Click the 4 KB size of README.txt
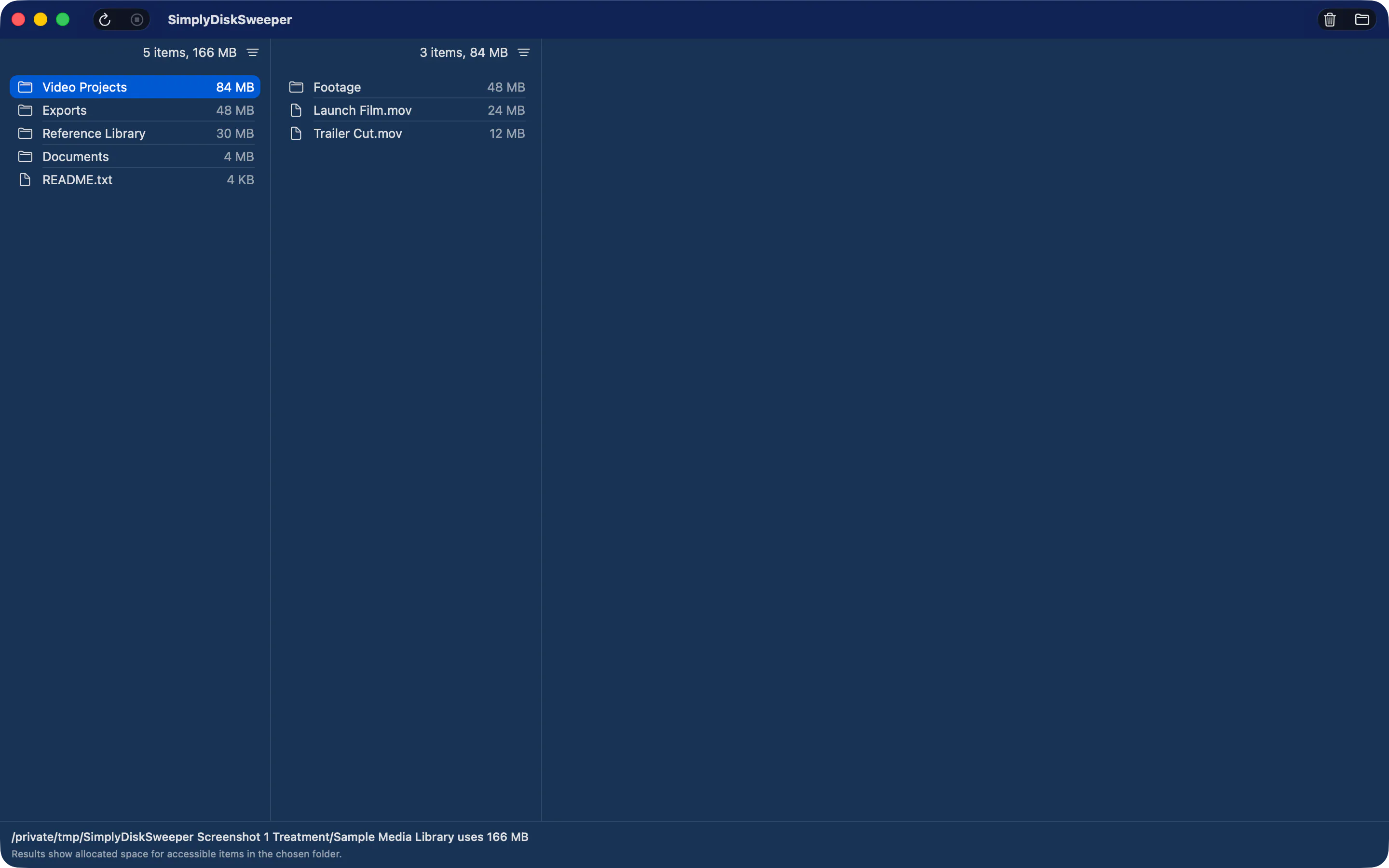 pyautogui.click(x=241, y=180)
